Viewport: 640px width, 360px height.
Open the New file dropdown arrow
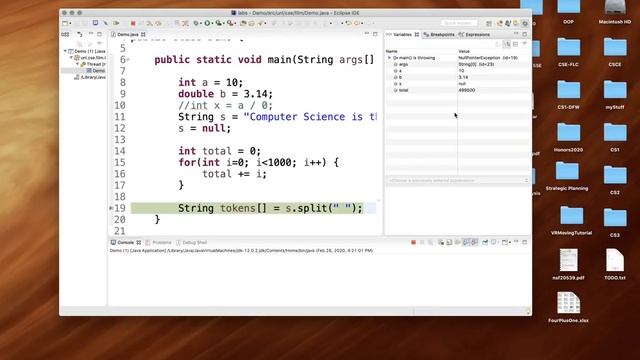tap(70, 23)
